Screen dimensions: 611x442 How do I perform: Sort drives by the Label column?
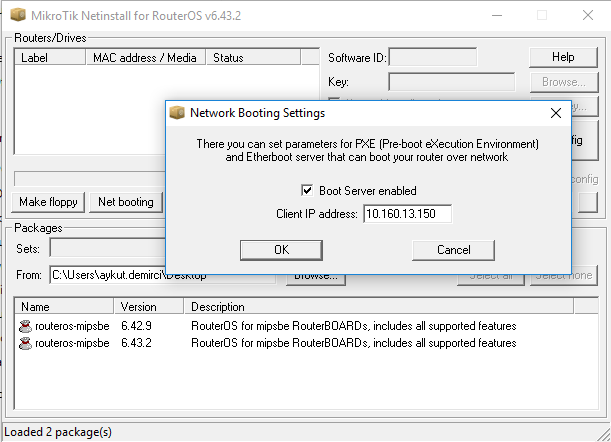click(50, 57)
